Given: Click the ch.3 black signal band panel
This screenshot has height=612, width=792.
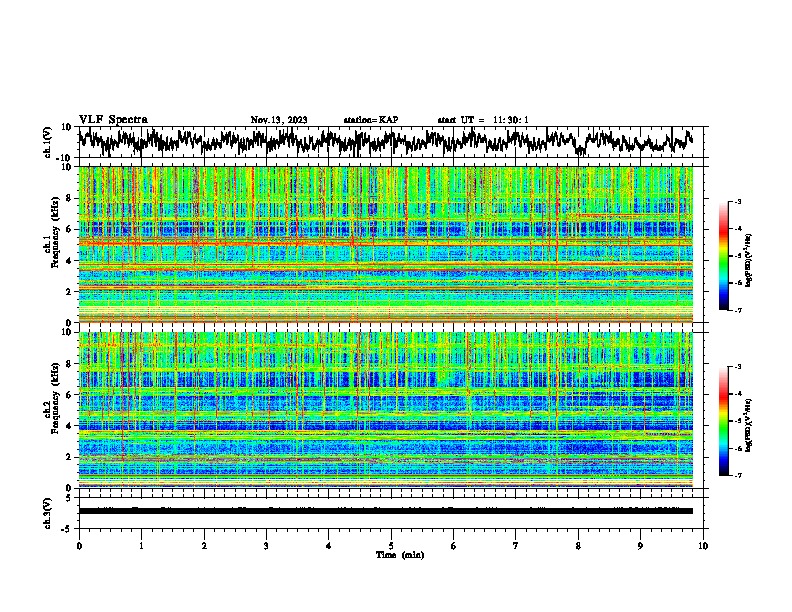Looking at the screenshot, I should [x=386, y=511].
